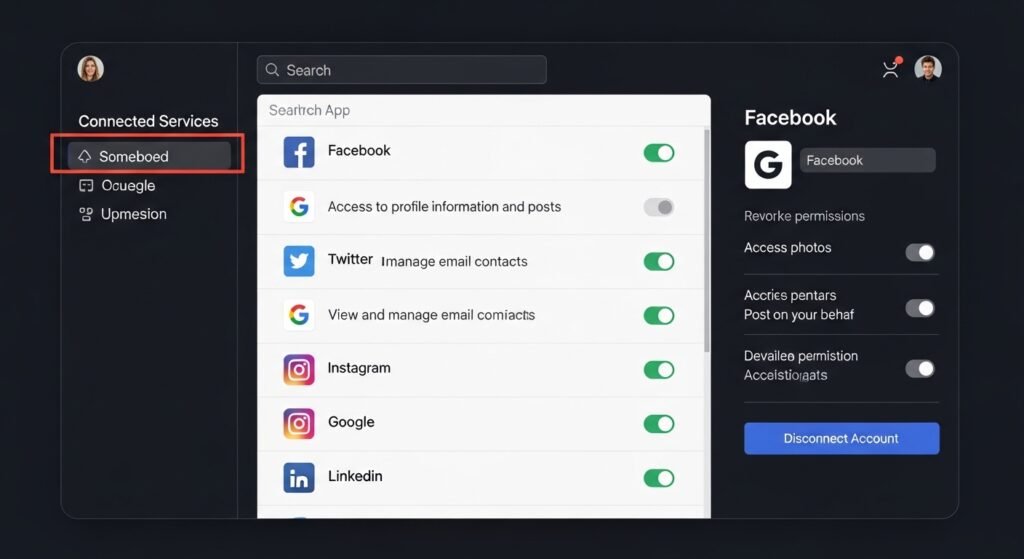This screenshot has height=559, width=1024.
Task: Click the Disconnect Account button
Action: tap(841, 438)
